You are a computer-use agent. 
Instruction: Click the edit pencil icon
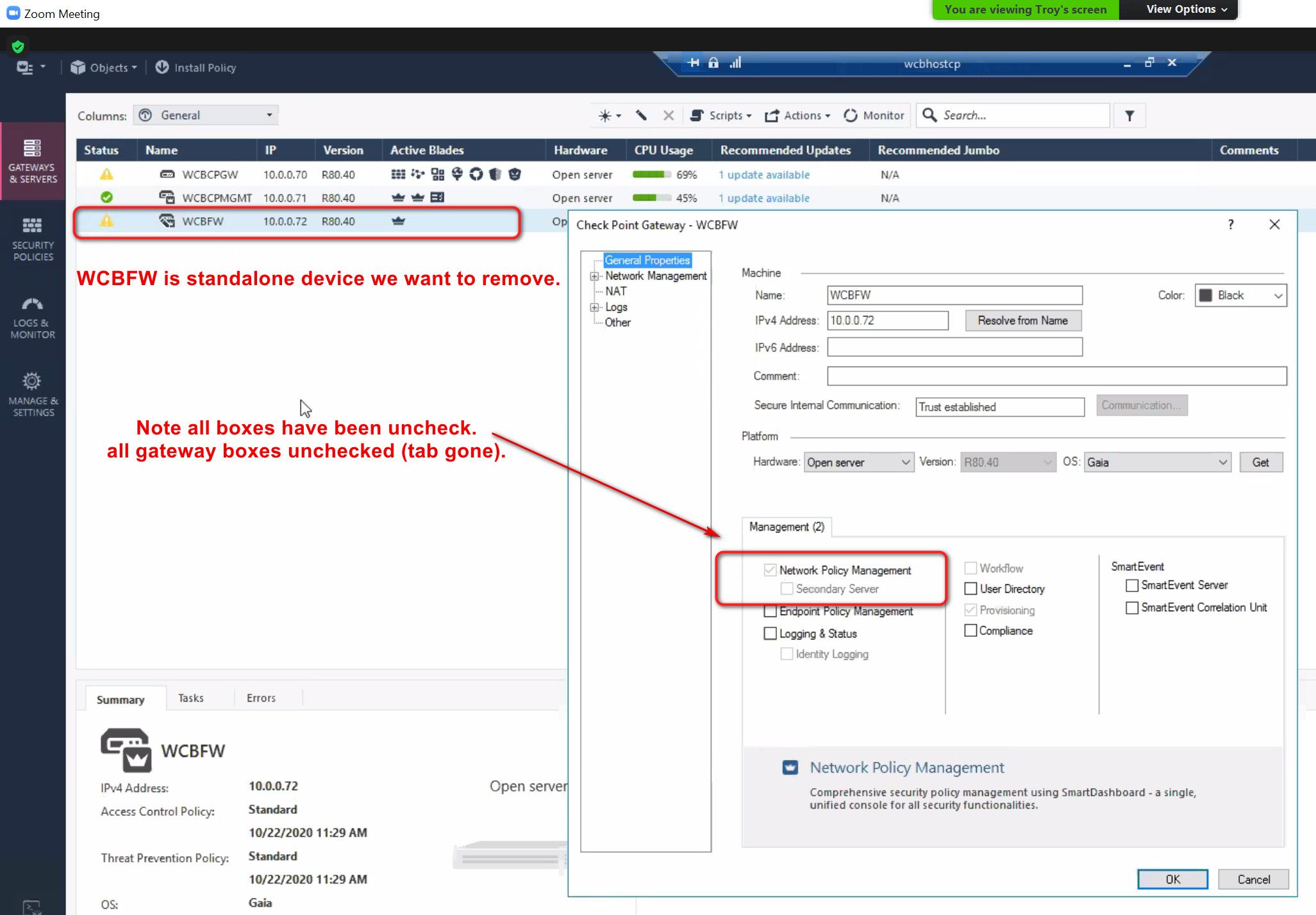point(641,115)
